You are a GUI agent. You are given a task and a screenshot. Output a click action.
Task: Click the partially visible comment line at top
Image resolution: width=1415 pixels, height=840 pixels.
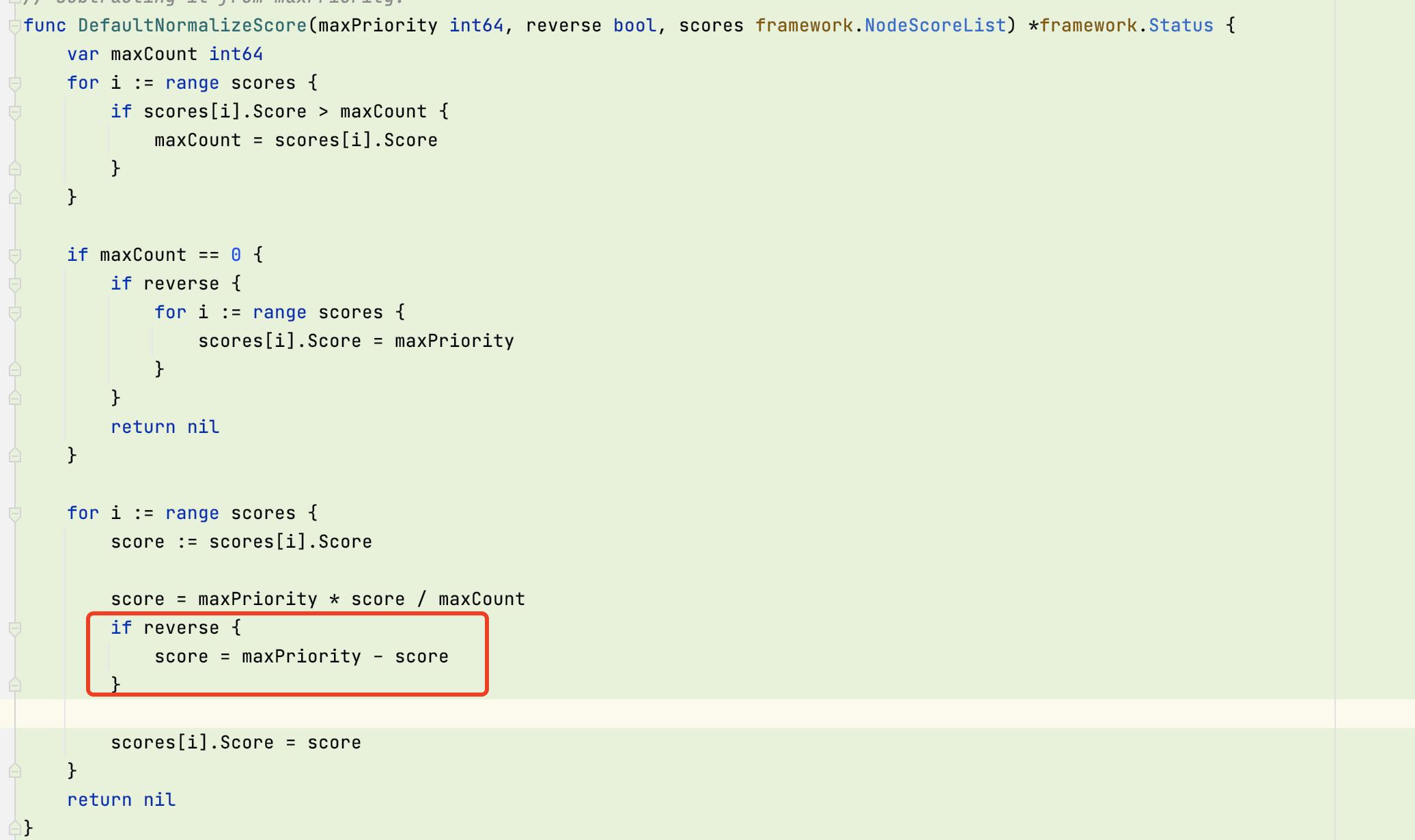pyautogui.click(x=214, y=2)
